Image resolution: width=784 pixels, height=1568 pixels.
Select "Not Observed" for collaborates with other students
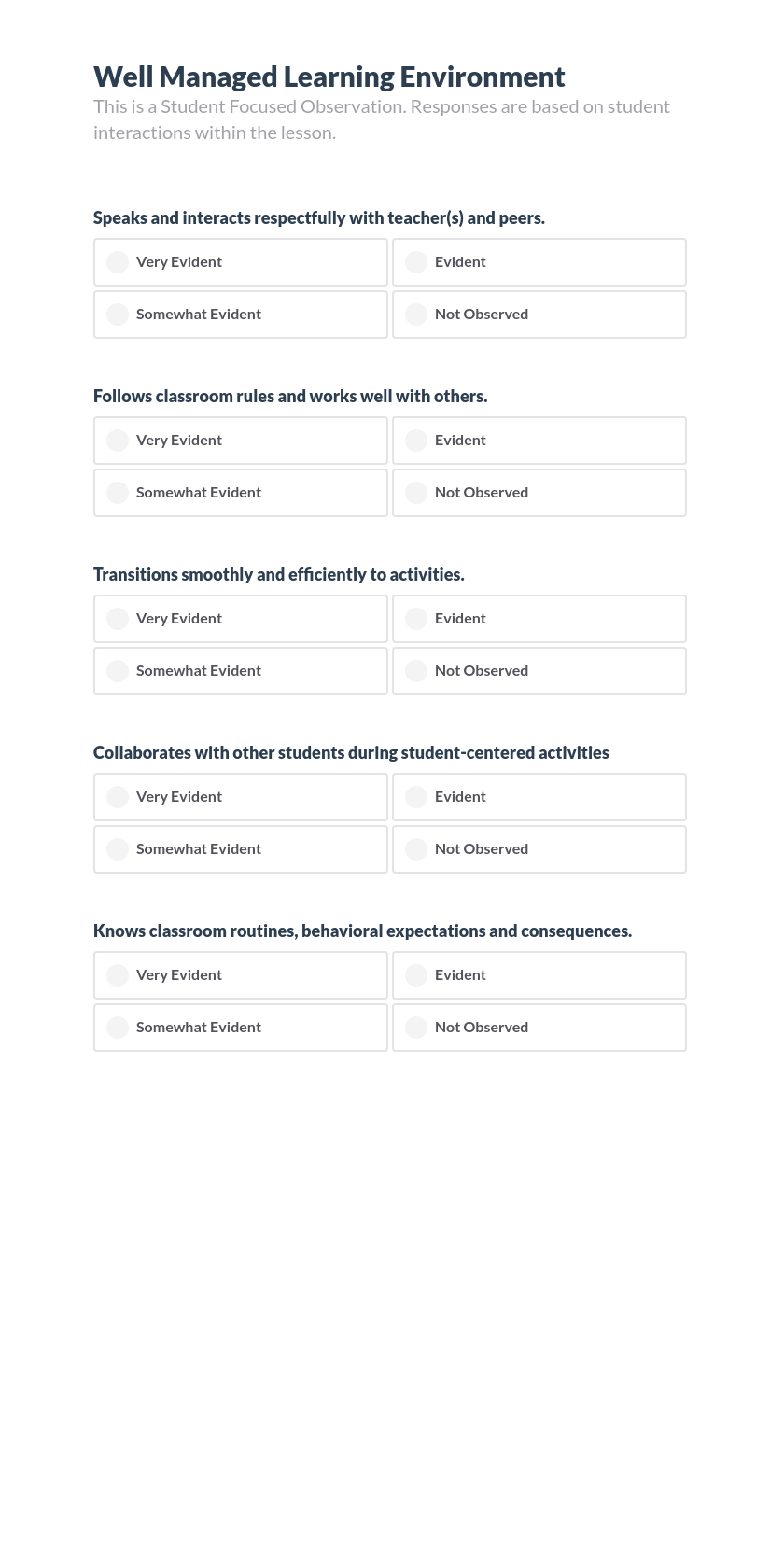pyautogui.click(x=539, y=849)
